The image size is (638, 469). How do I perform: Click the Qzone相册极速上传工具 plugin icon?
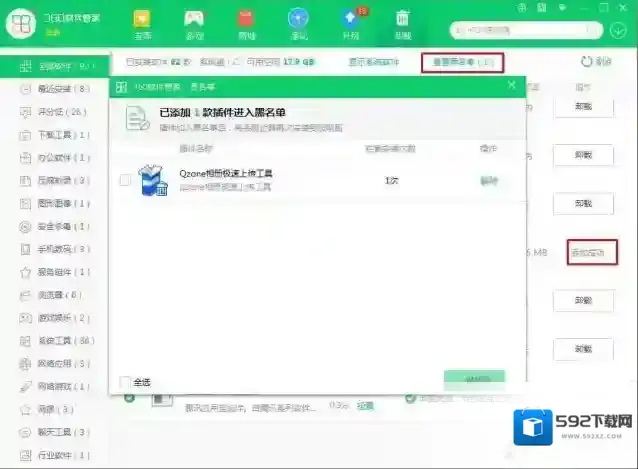(x=155, y=181)
